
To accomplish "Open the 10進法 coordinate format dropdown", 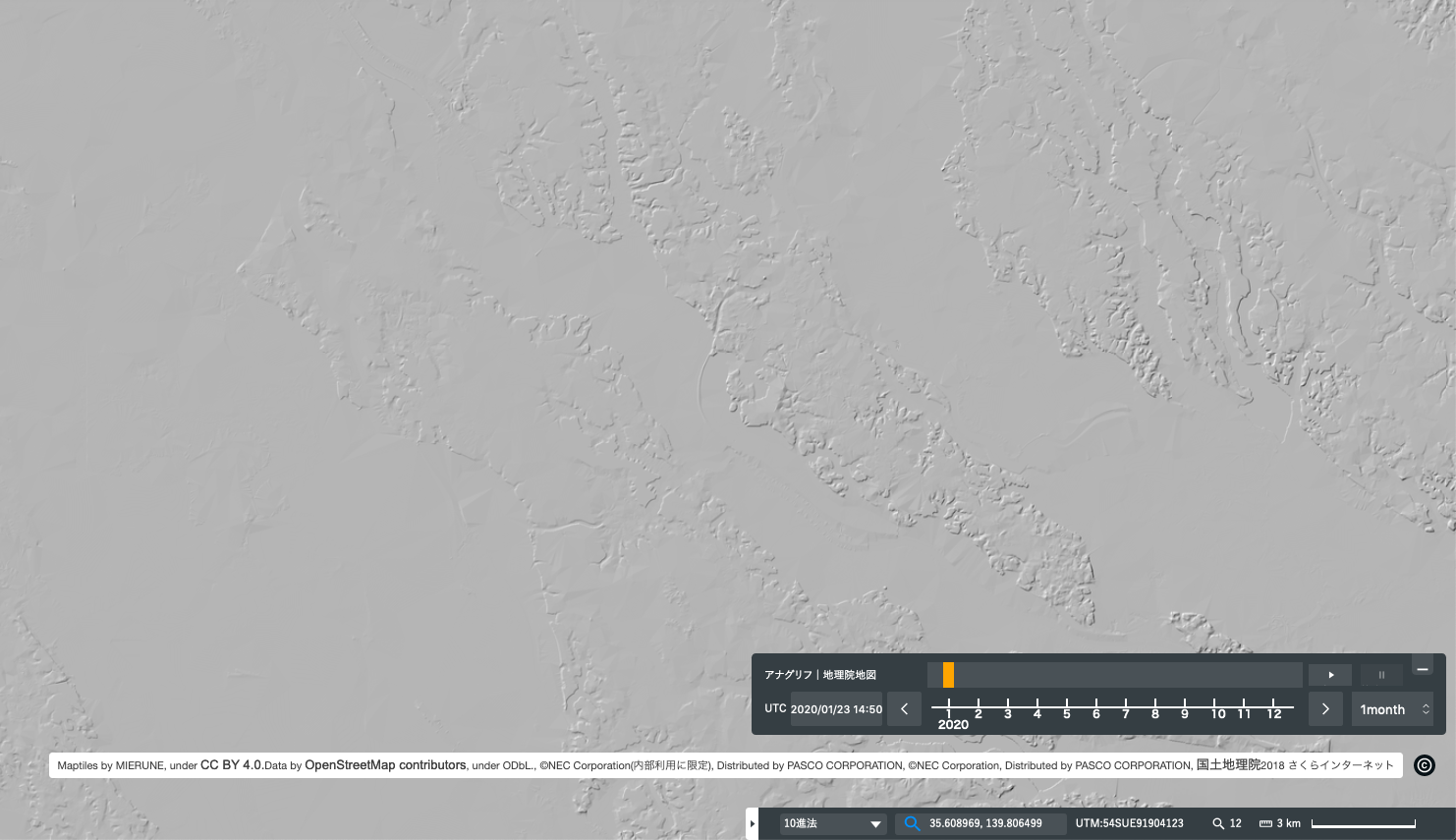I will click(833, 823).
